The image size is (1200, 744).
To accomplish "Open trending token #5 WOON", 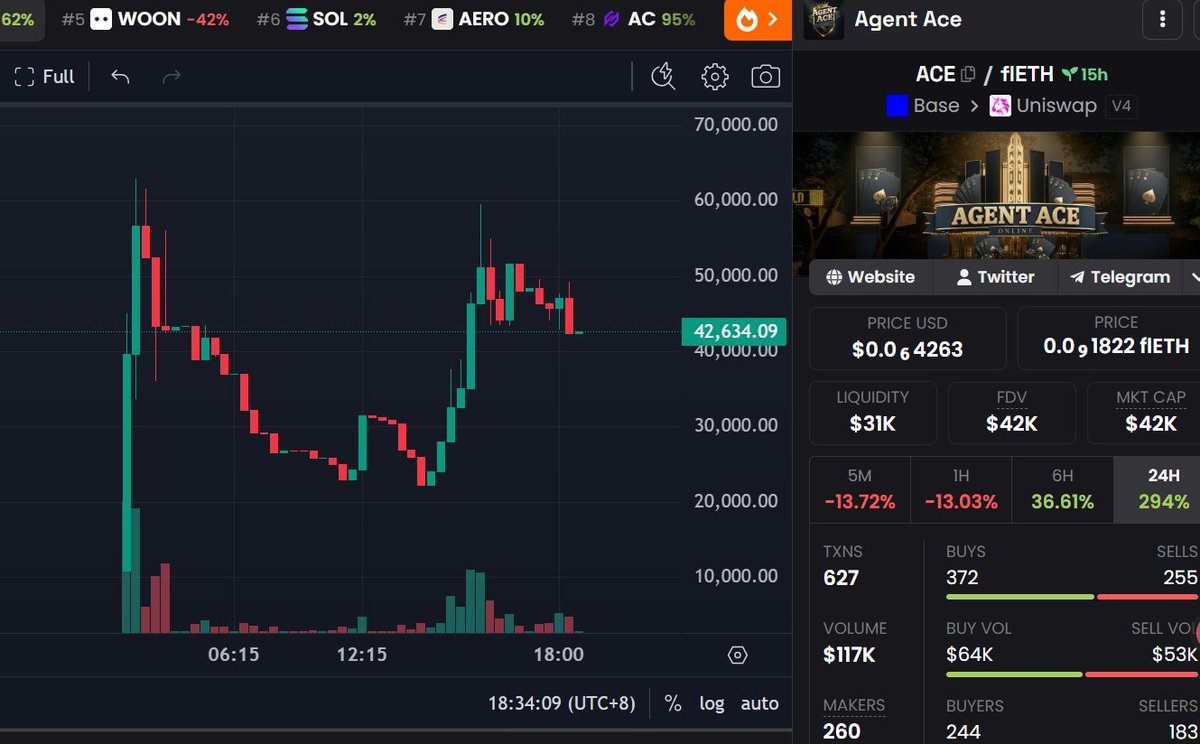I will pyautogui.click(x=145, y=19).
